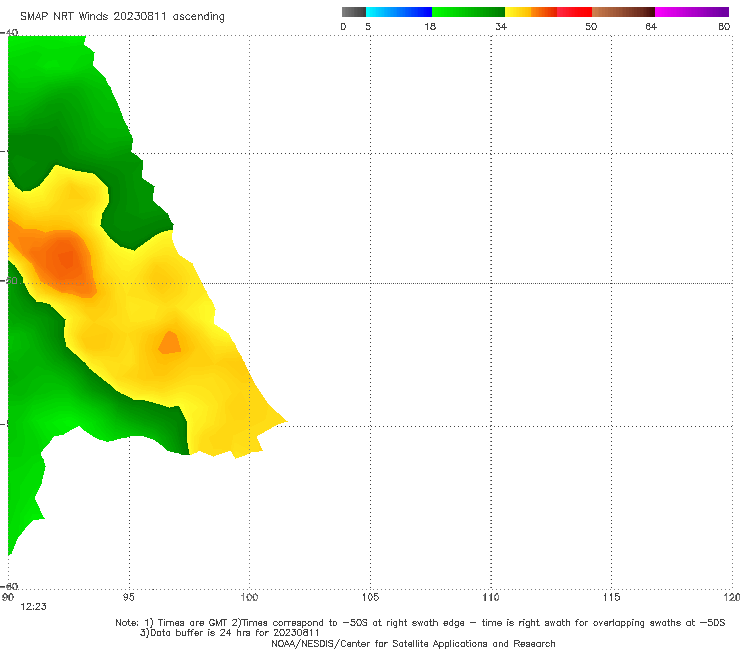Click the magenta-purple 64-80 color bar segment
The height and width of the screenshot is (650, 740).
tap(692, 12)
